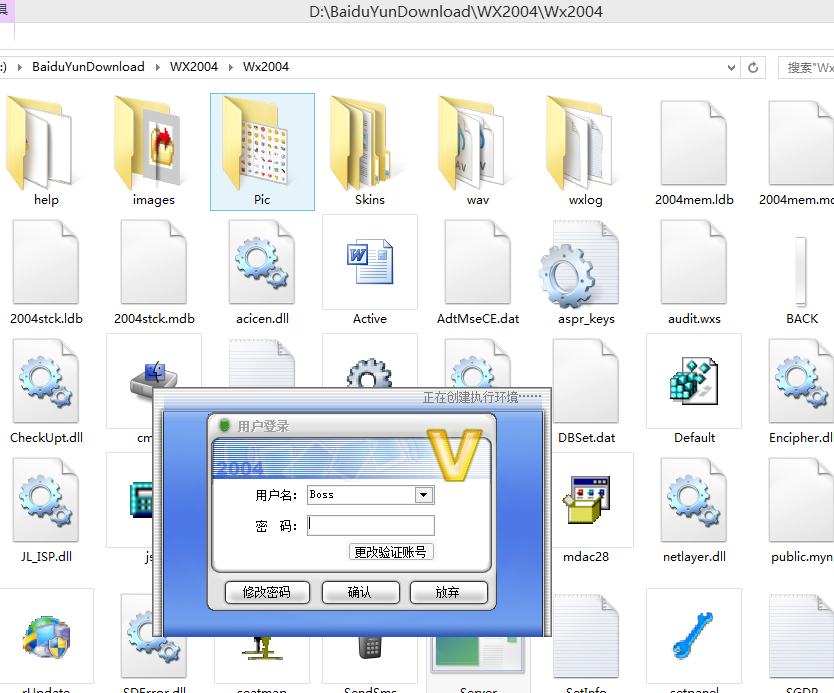Click the WX2004 breadcrumb segment
This screenshot has height=693, width=834.
tap(193, 67)
